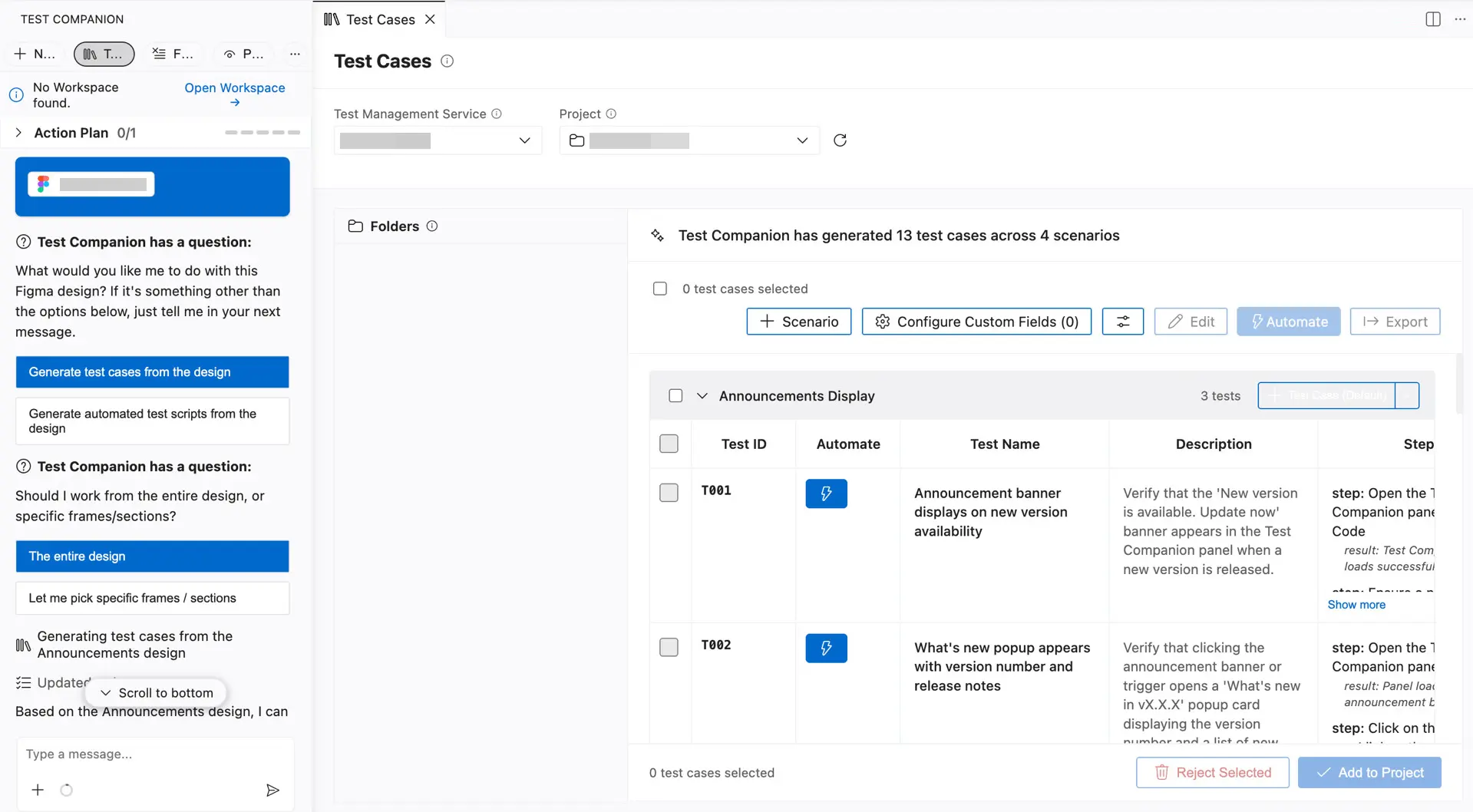Screen dimensions: 1473x812
Task: Click the info icon beside No Workspace found
Action: tap(16, 95)
